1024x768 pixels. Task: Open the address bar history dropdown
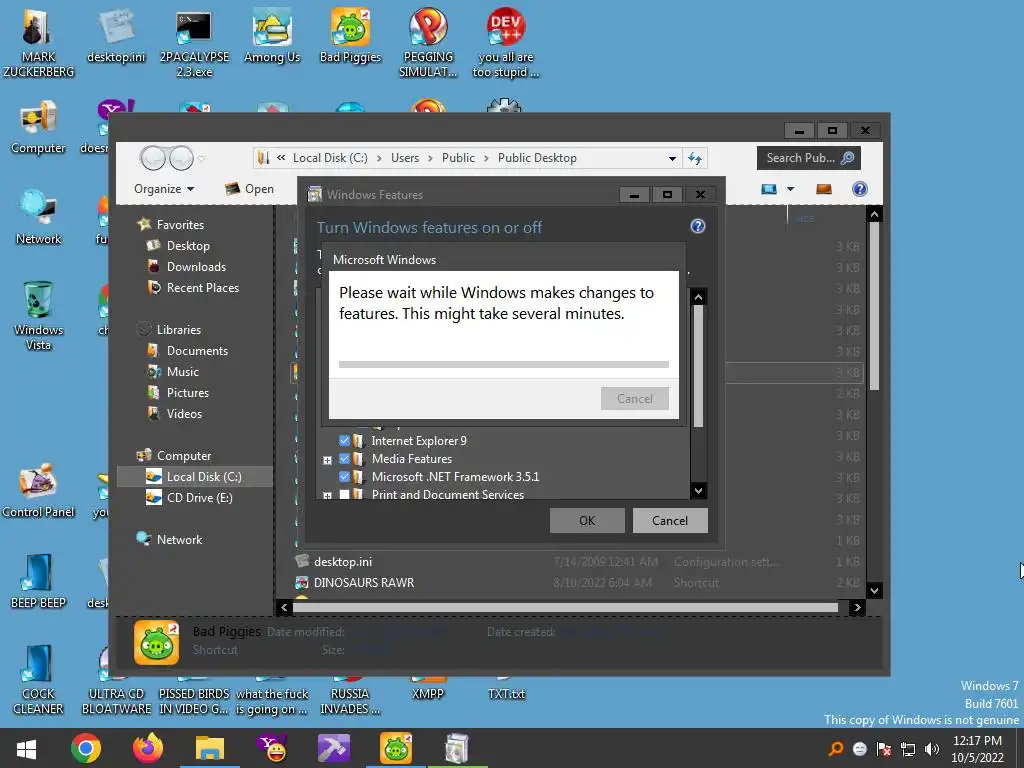tap(672, 158)
